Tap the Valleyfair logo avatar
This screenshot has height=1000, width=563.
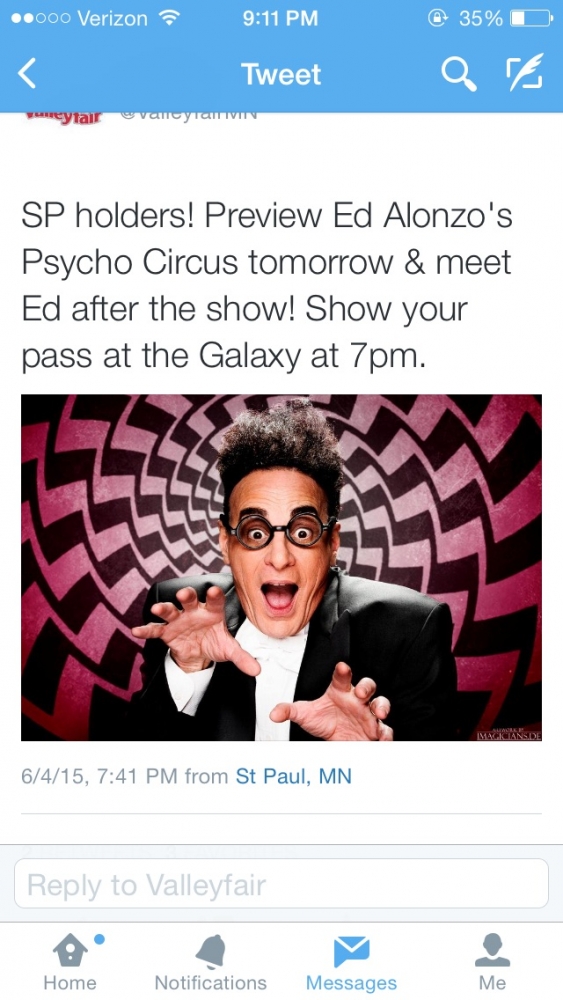[63, 119]
